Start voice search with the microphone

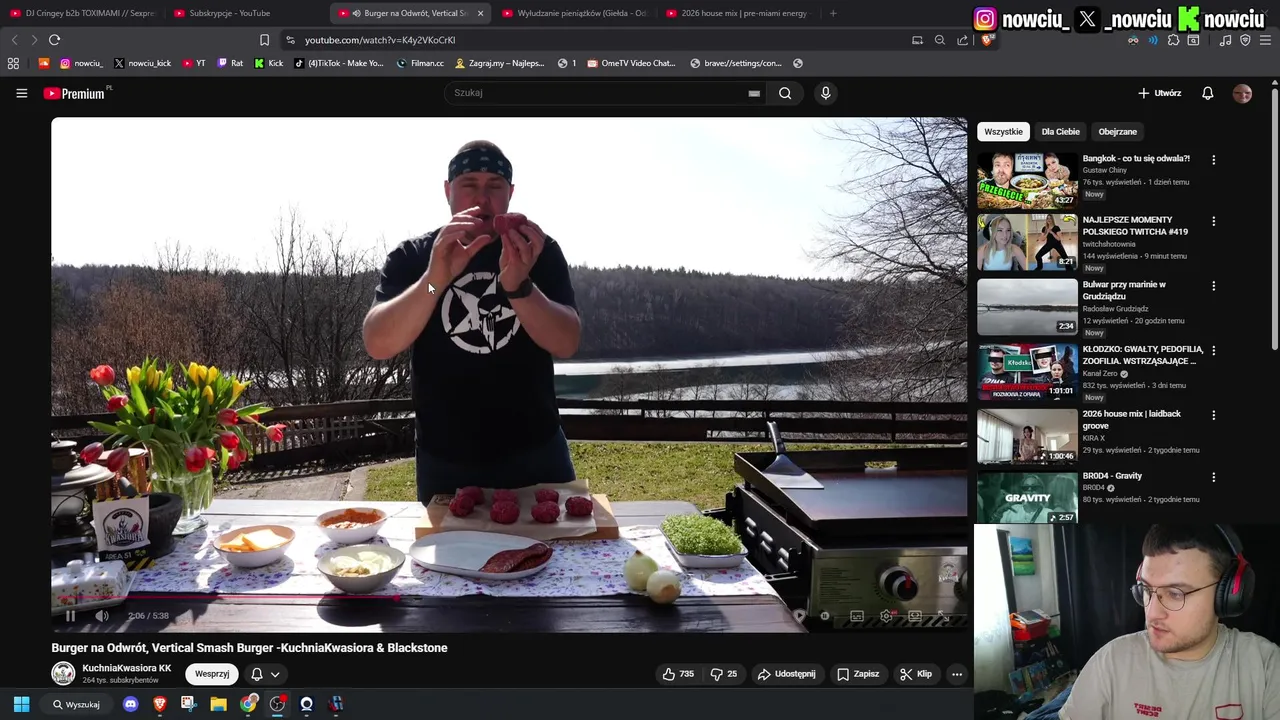pyautogui.click(x=825, y=93)
